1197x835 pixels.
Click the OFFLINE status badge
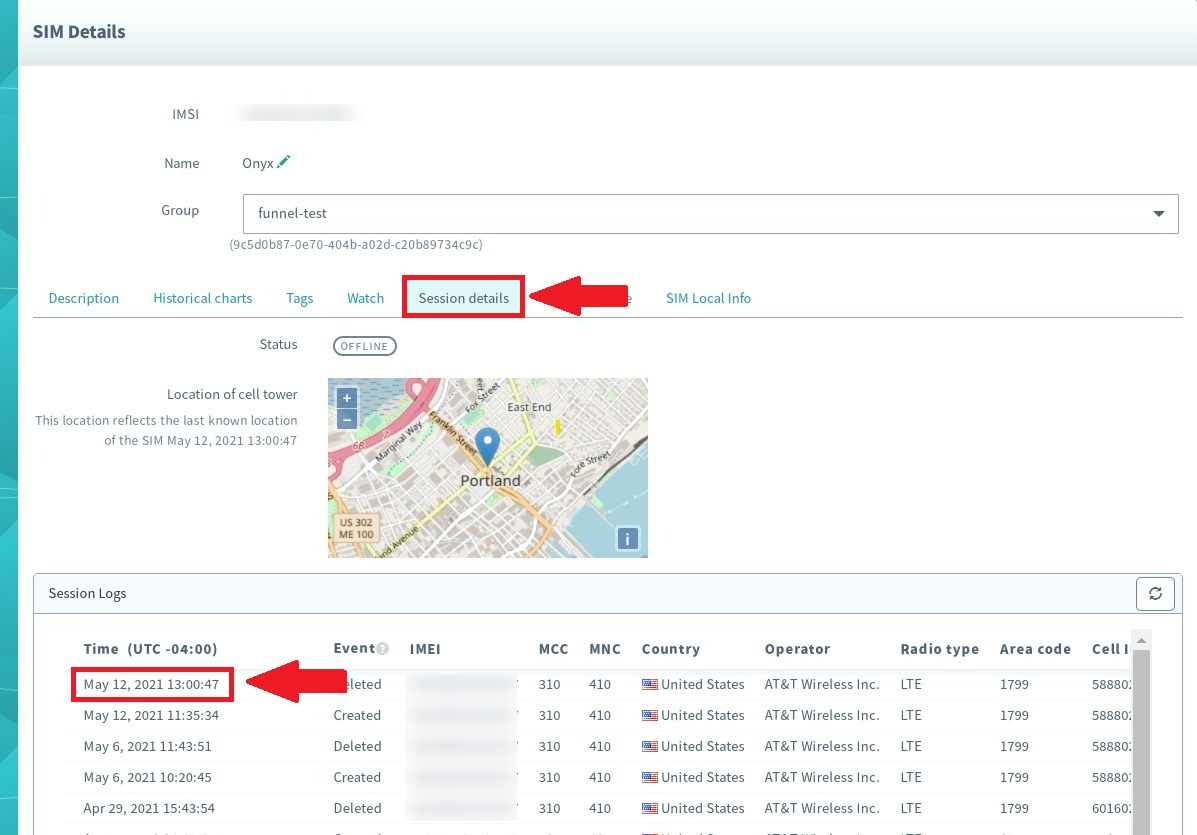(x=364, y=346)
